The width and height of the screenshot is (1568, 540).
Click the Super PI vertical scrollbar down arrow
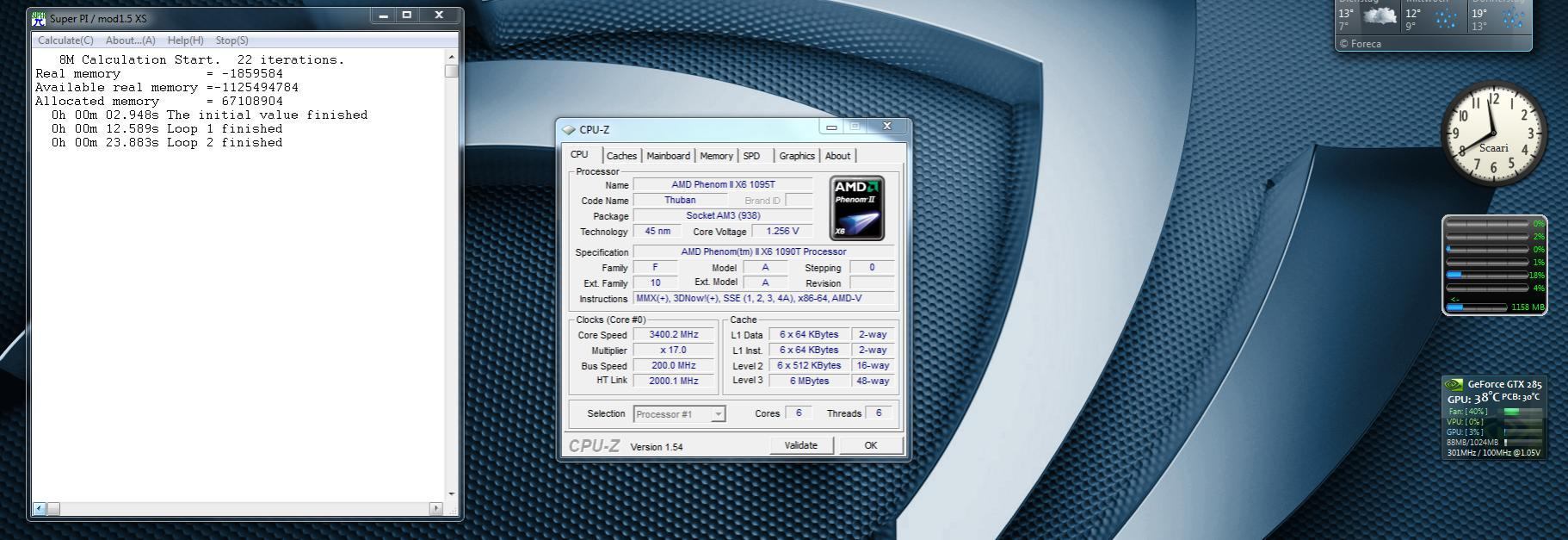click(x=452, y=494)
